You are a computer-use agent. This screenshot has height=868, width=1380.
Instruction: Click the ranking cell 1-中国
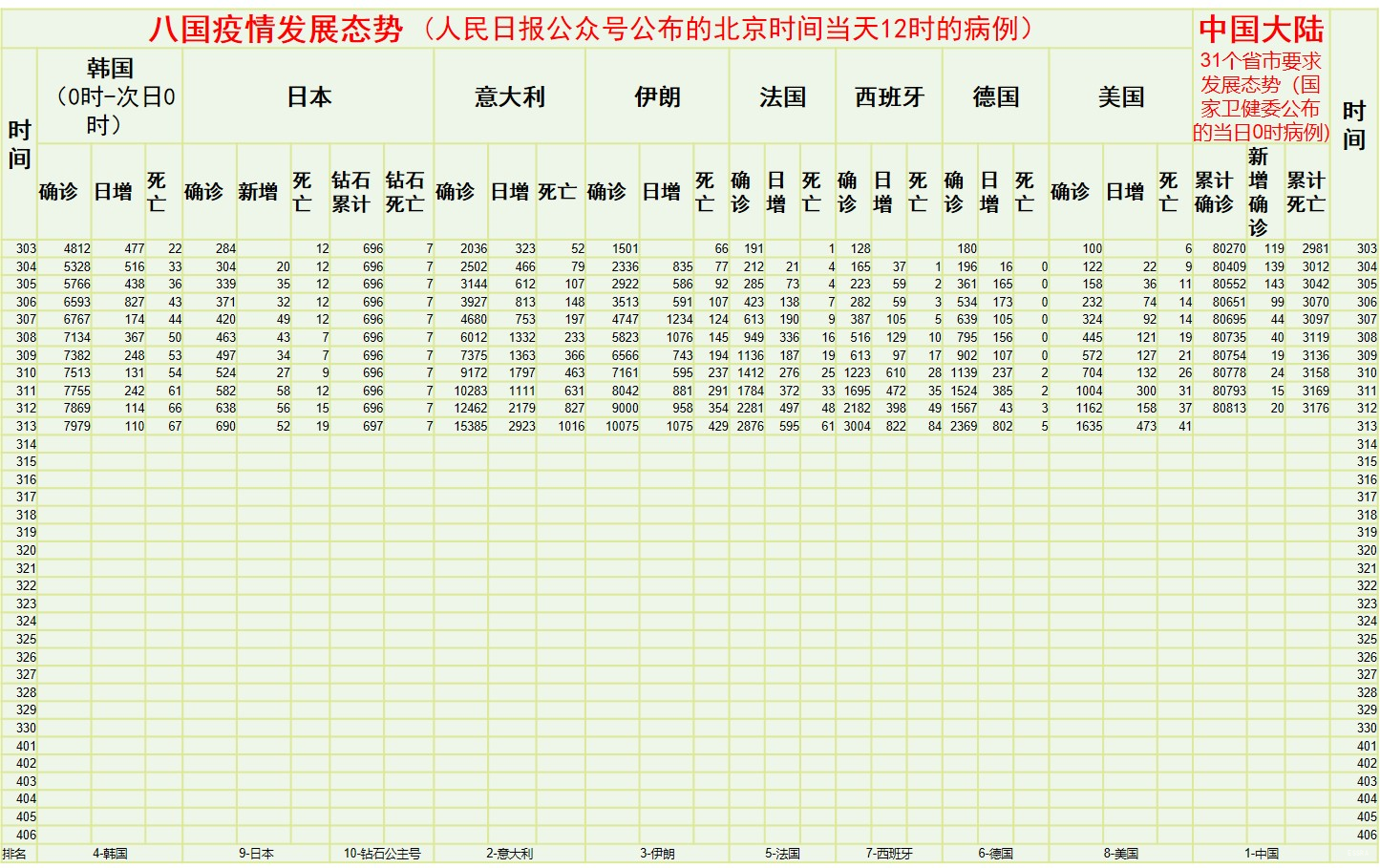click(1261, 854)
